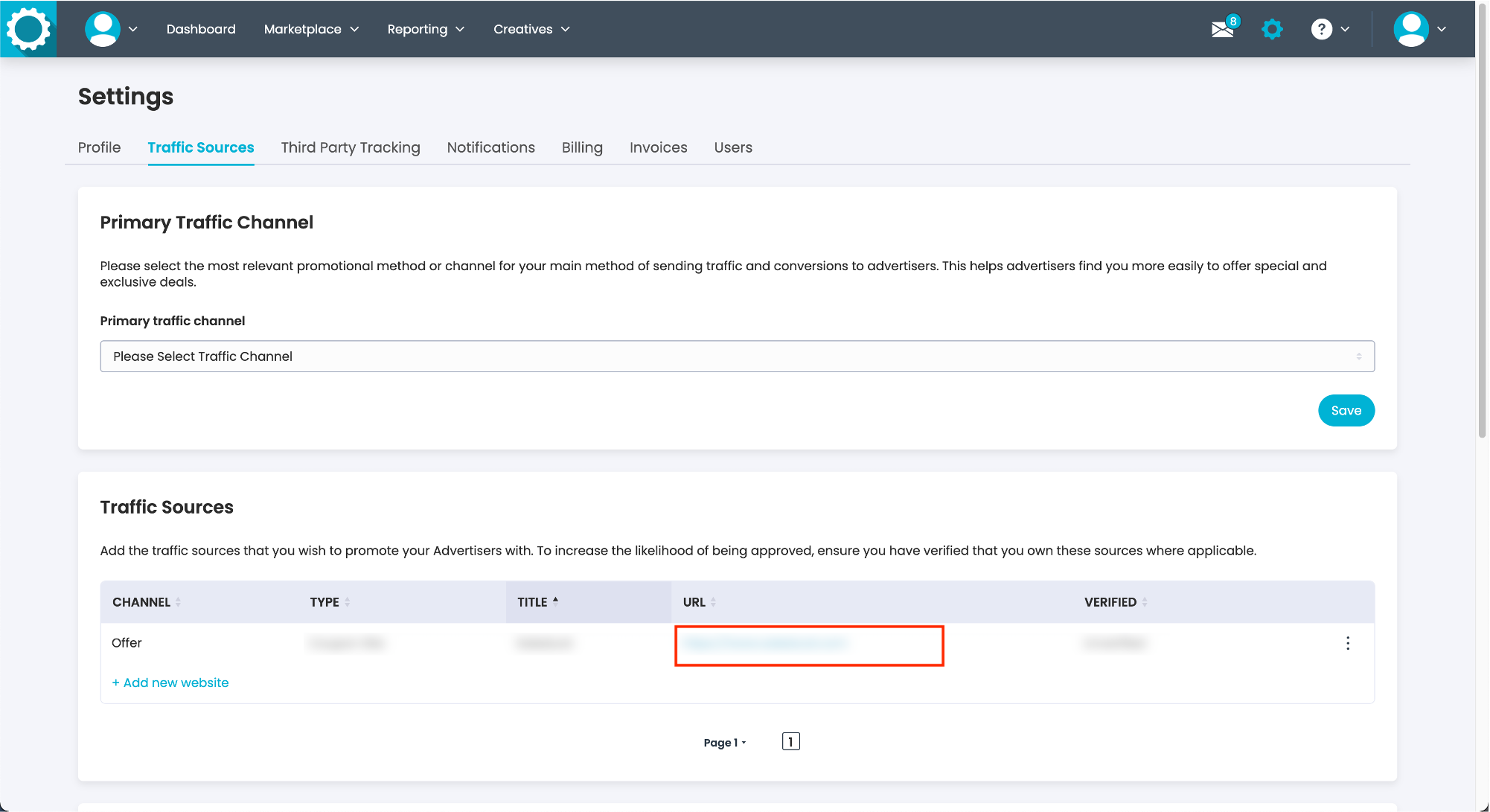Viewport: 1490px width, 812px height.
Task: Switch to the Billing tab
Action: [582, 147]
